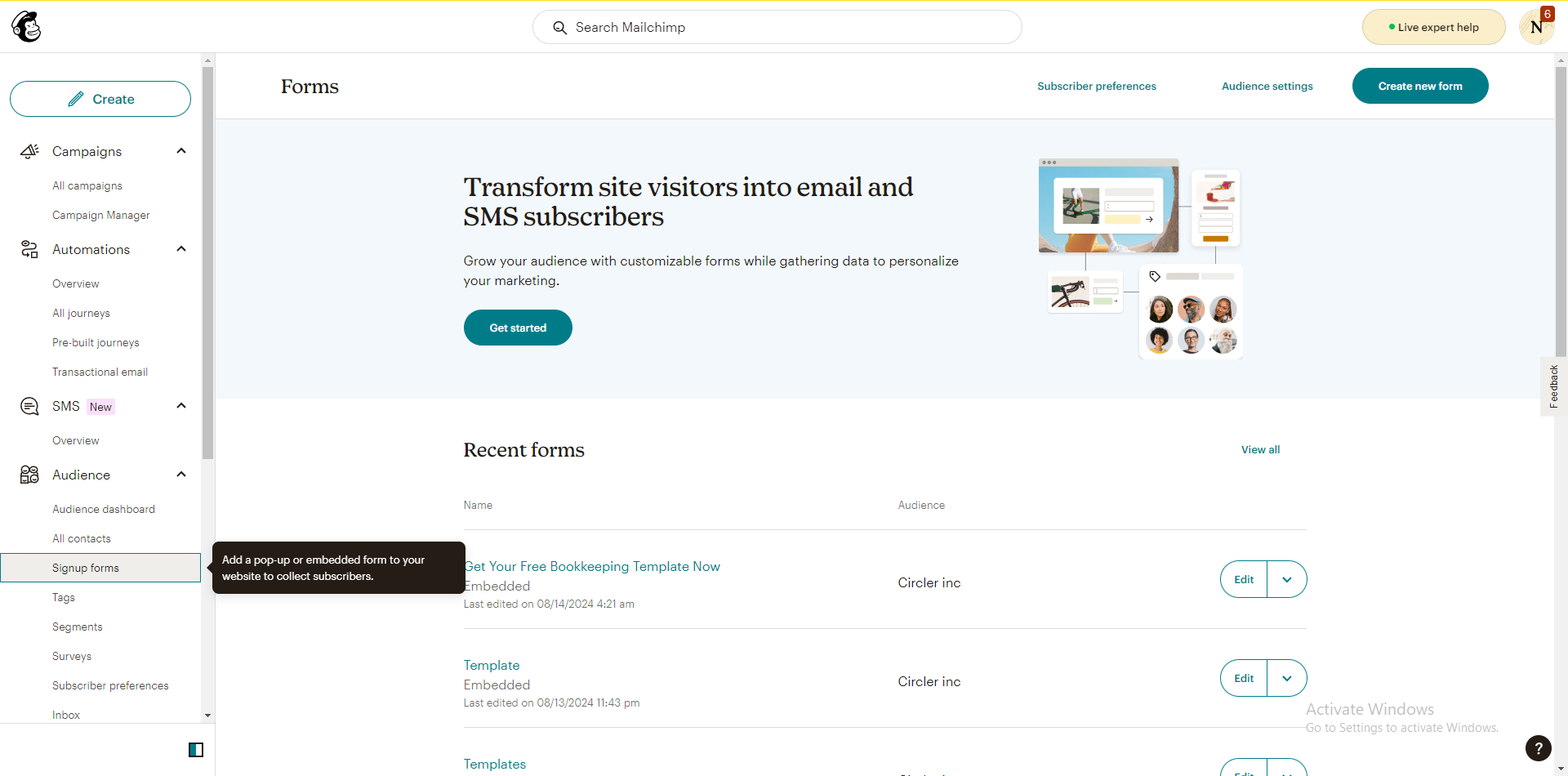1568x776 pixels.
Task: Open Segments in sidebar
Action: click(x=78, y=627)
